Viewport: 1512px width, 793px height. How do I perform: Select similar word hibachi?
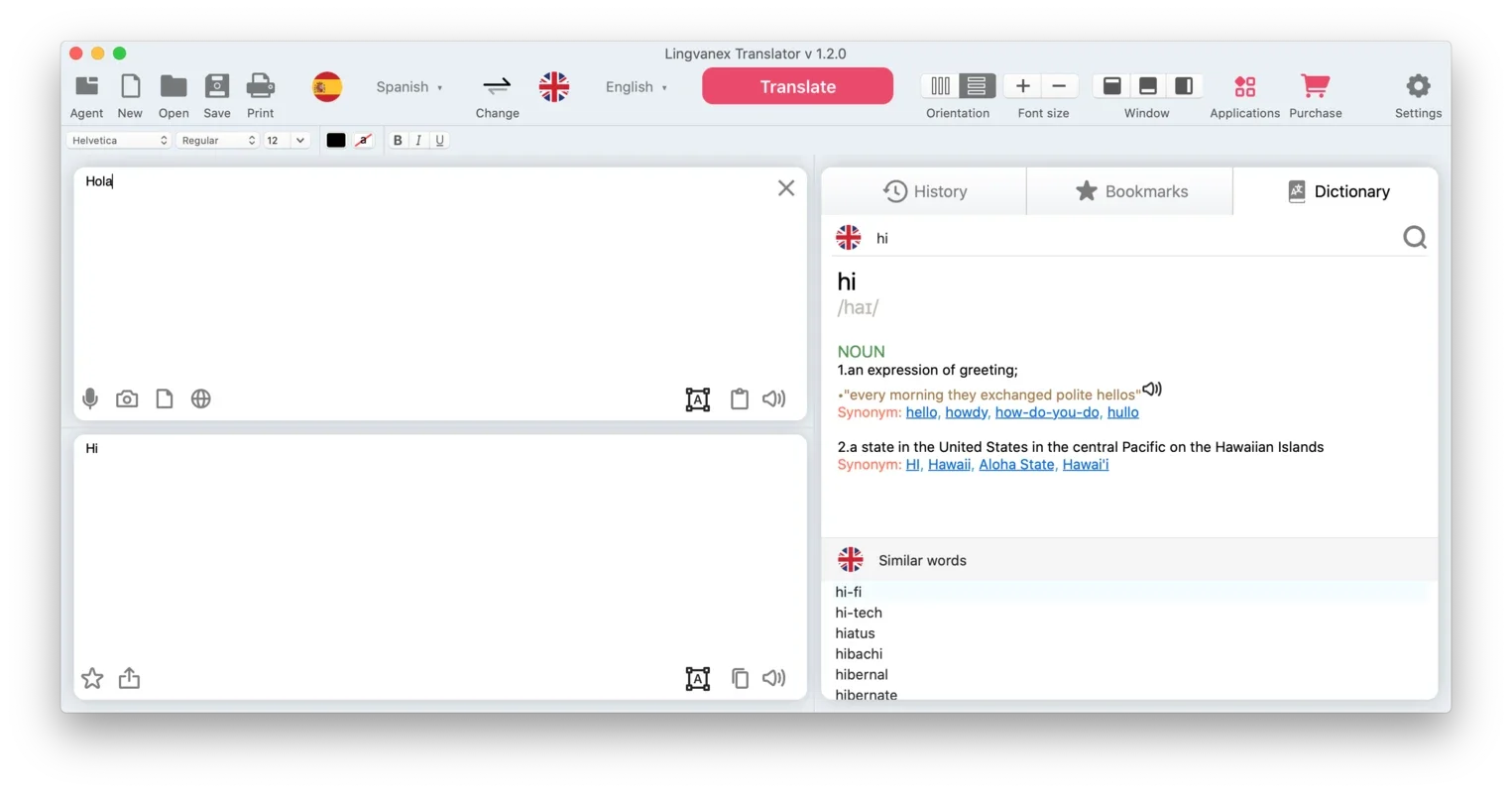pos(859,654)
